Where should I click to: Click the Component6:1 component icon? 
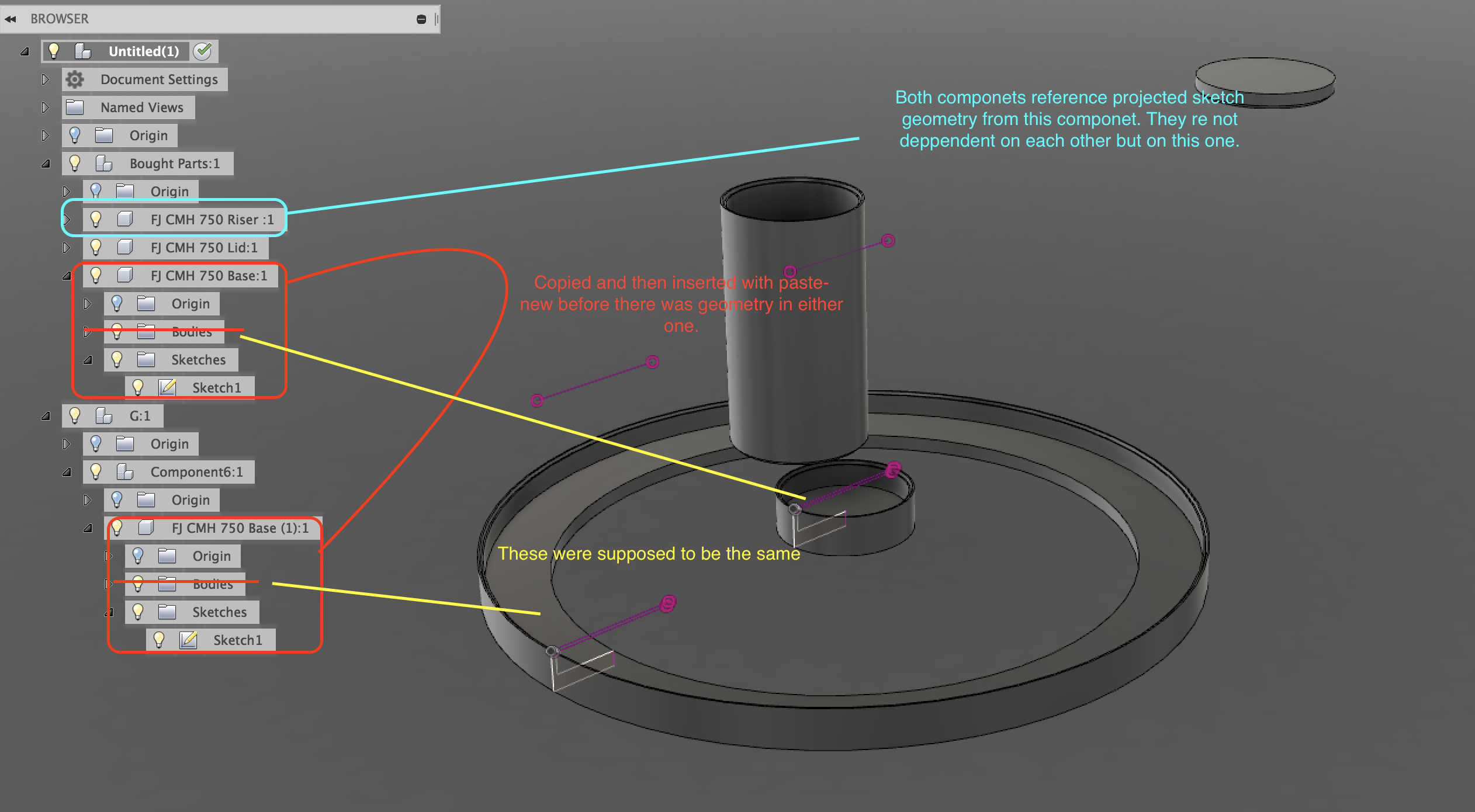point(125,472)
